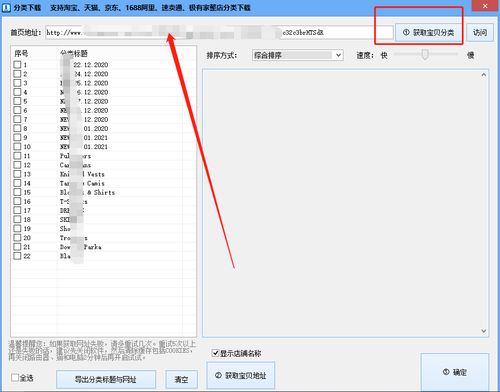The width and height of the screenshot is (500, 392).
Task: Check the box for row 1
Action: tap(17, 65)
